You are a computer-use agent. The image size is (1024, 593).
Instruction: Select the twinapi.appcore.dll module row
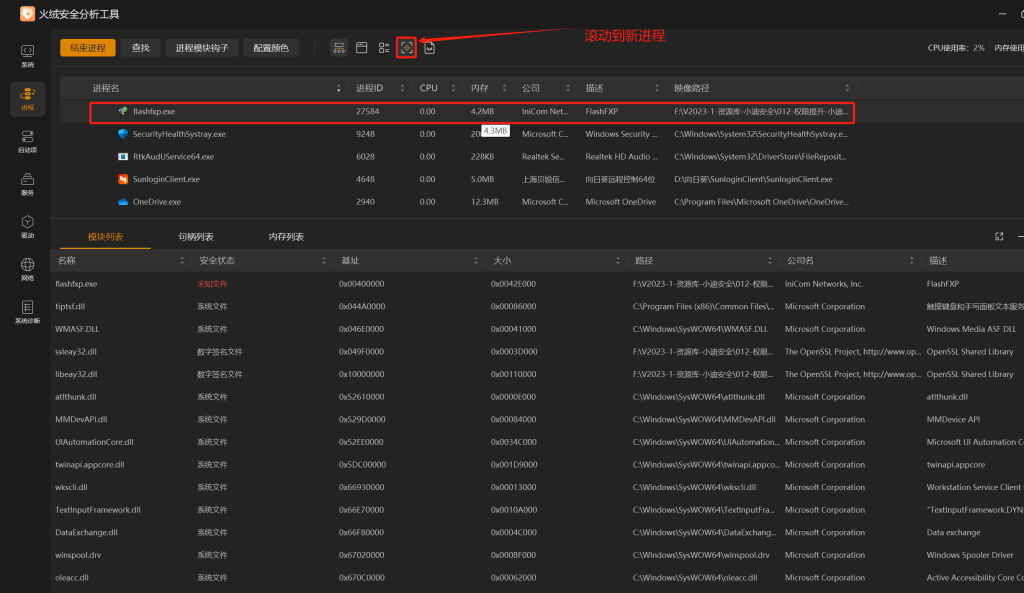(x=537, y=465)
